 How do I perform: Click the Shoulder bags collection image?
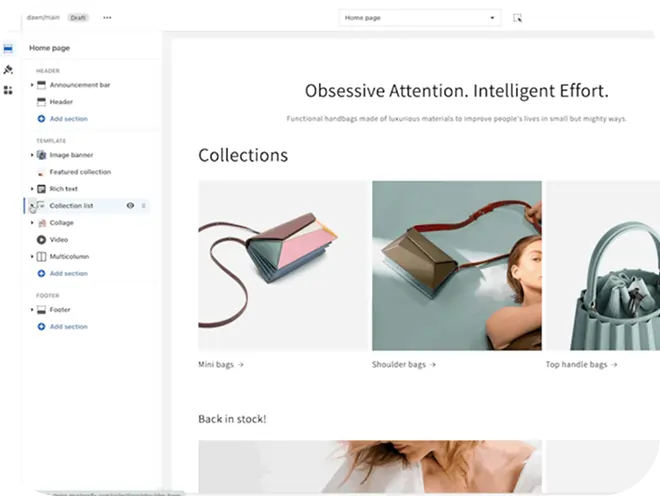point(456,265)
